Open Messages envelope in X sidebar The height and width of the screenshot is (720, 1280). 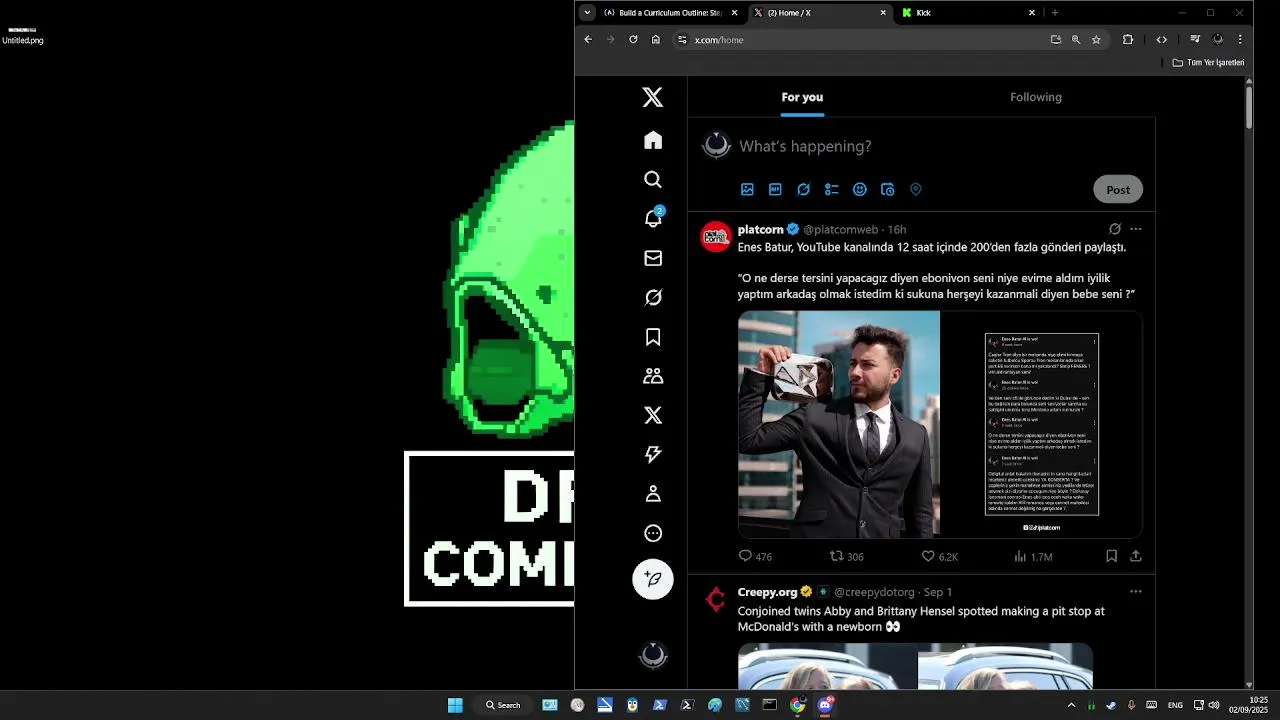coord(653,258)
